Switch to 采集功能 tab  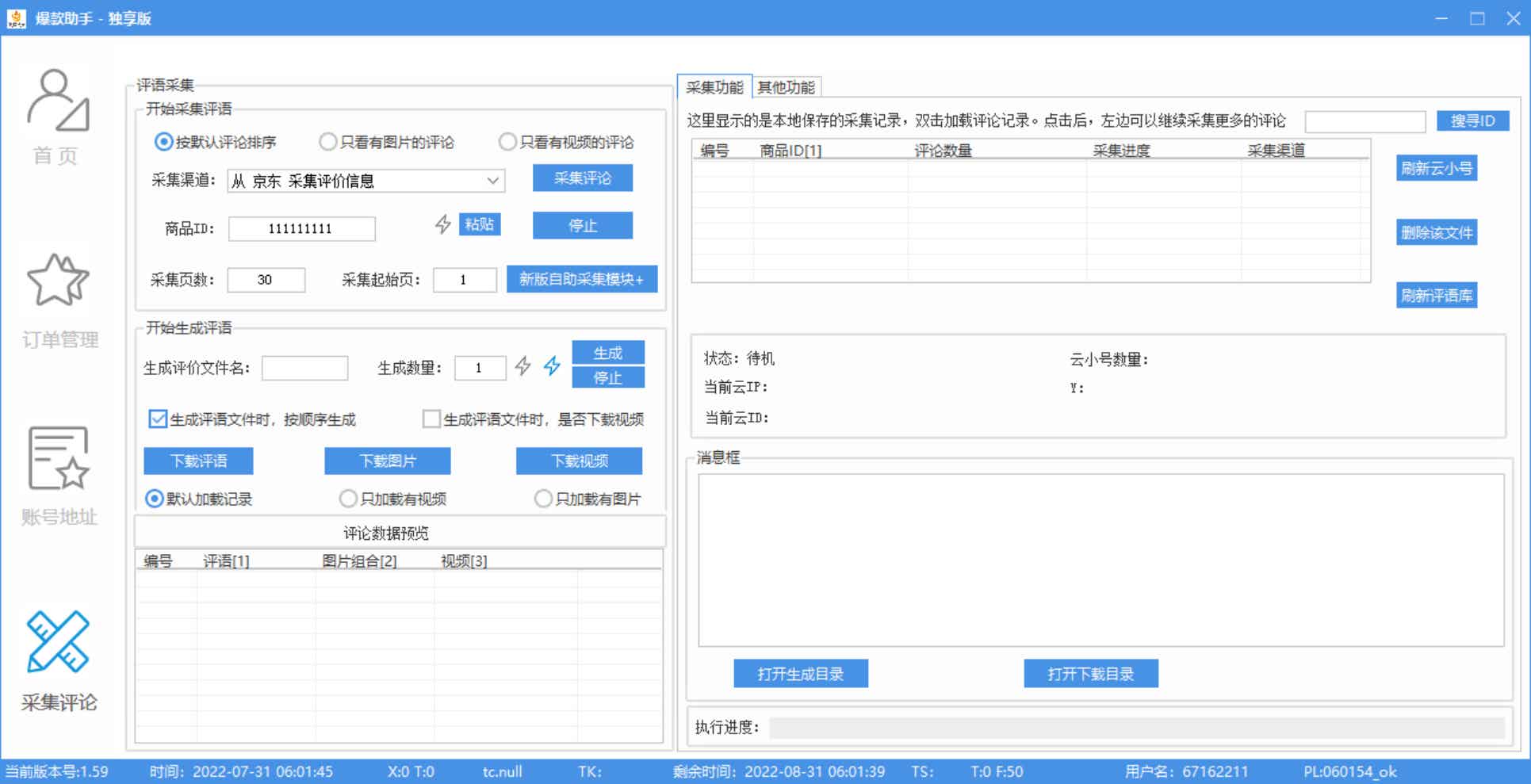point(714,87)
